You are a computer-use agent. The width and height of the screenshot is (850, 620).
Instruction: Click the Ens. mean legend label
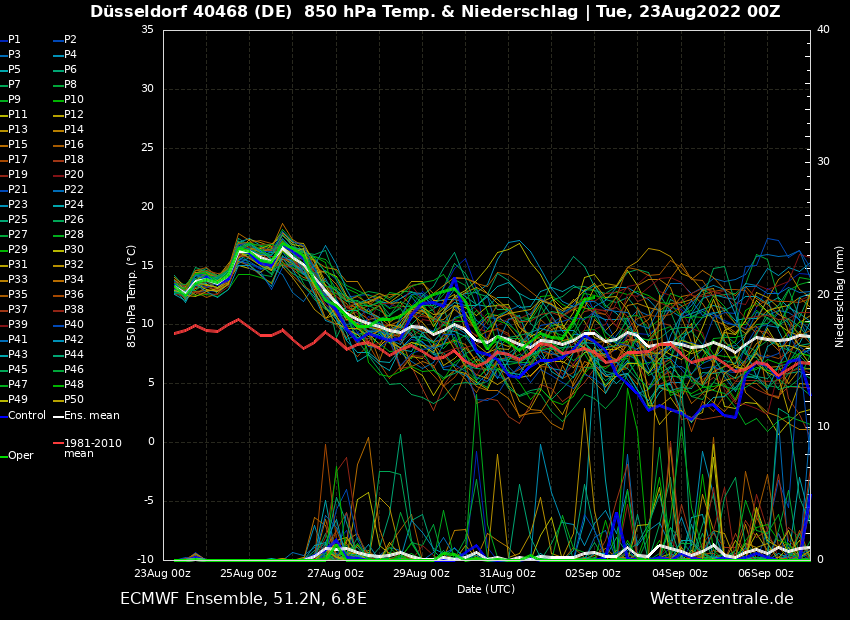91,415
